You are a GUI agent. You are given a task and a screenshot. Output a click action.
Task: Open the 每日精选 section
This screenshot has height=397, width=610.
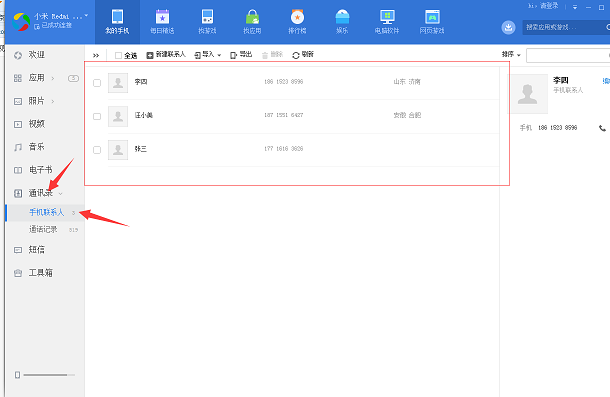(162, 22)
